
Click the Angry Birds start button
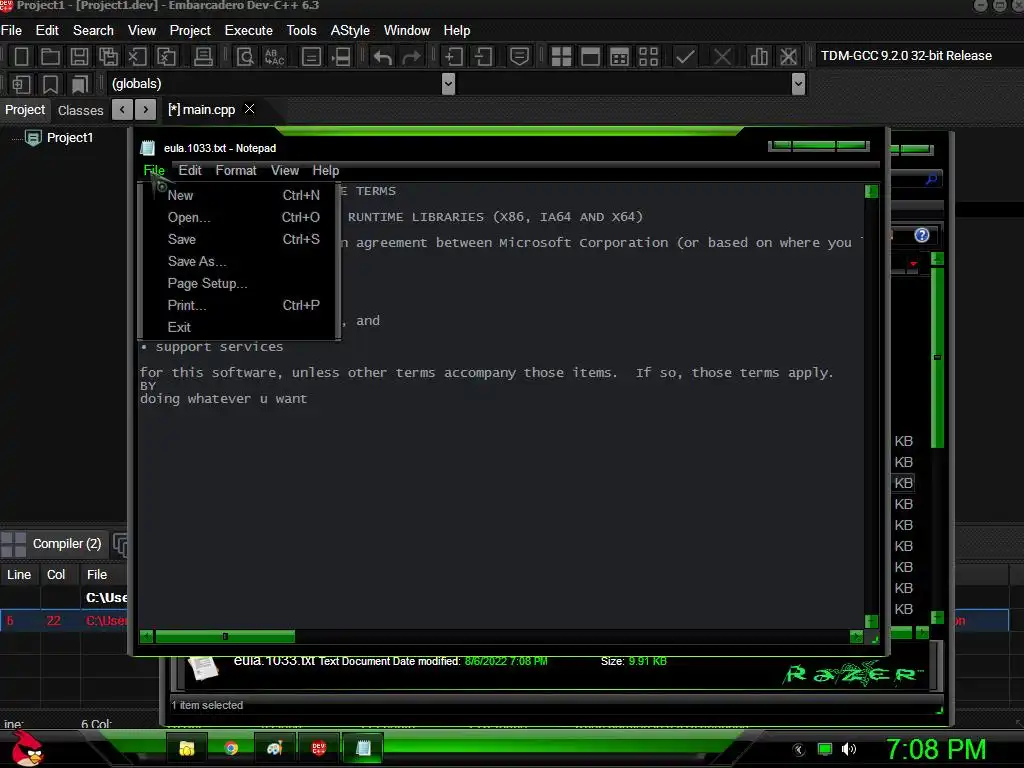tap(27, 749)
